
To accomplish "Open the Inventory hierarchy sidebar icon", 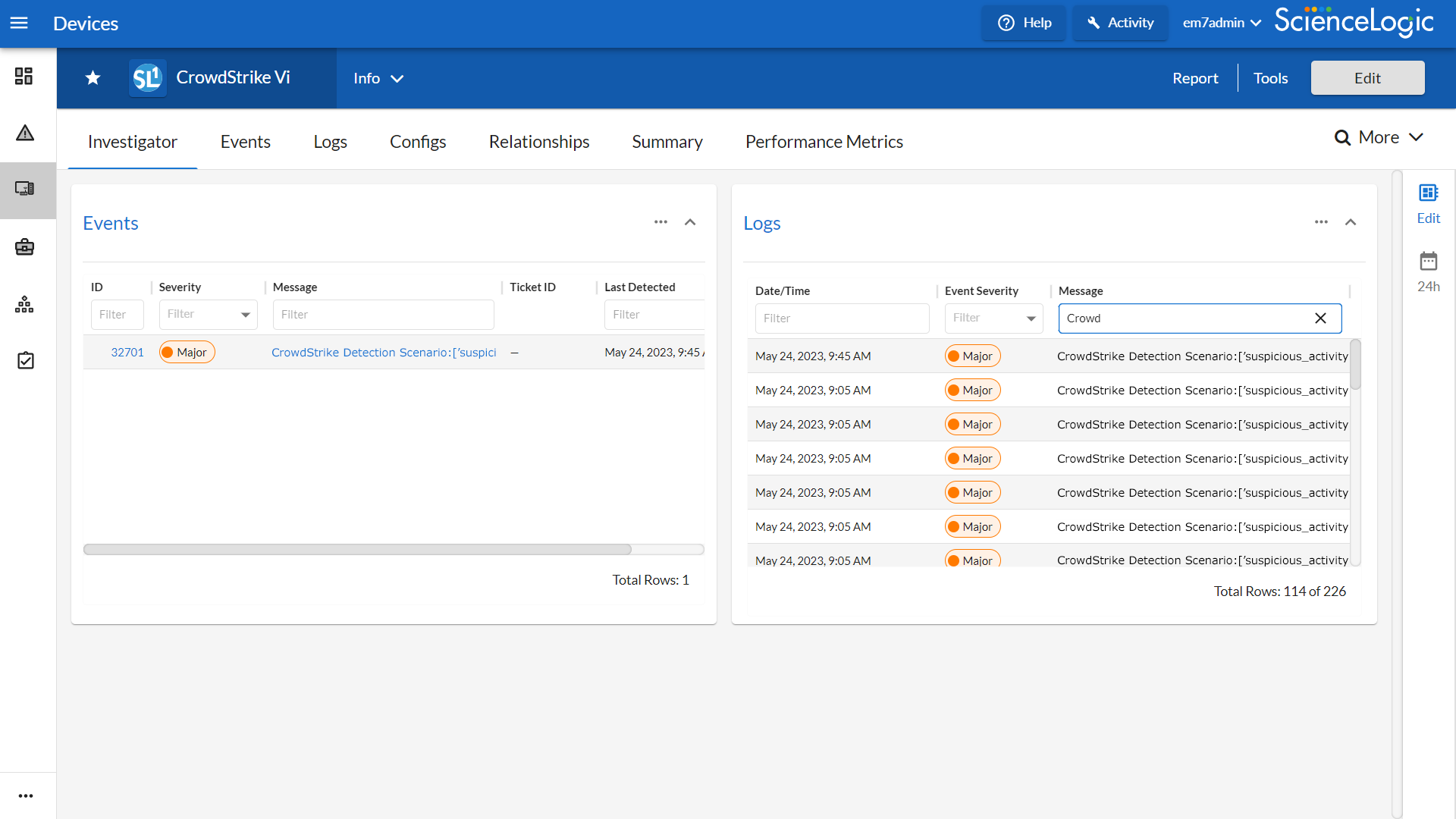I will coord(25,304).
